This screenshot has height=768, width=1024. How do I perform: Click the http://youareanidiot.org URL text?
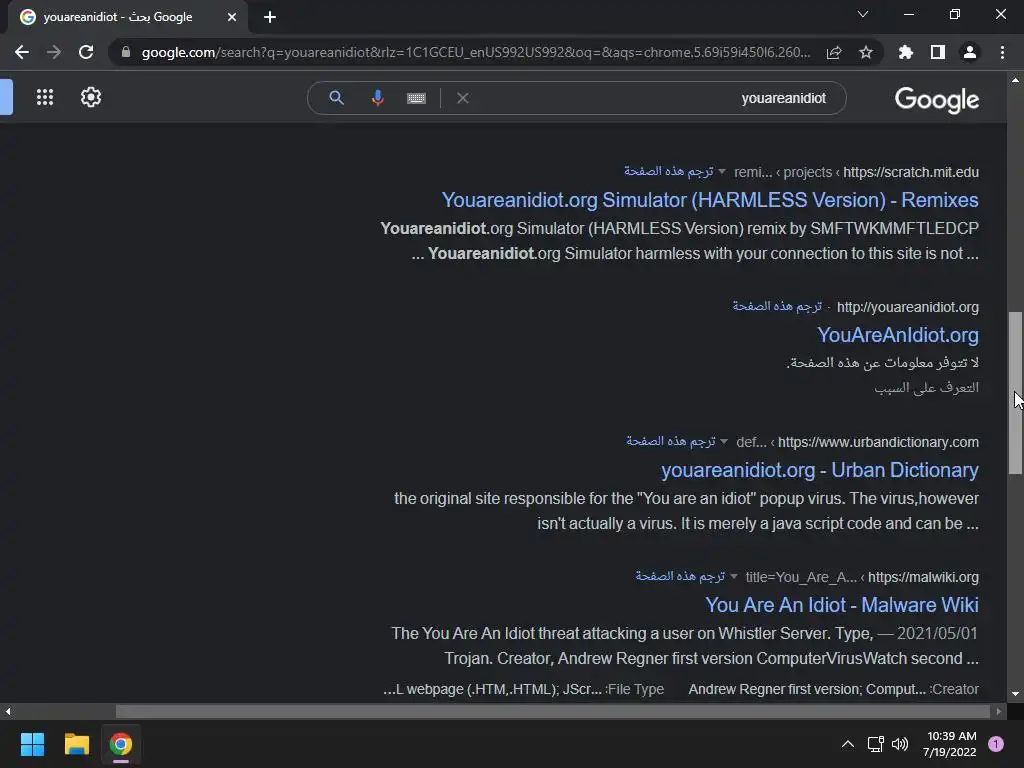point(908,307)
